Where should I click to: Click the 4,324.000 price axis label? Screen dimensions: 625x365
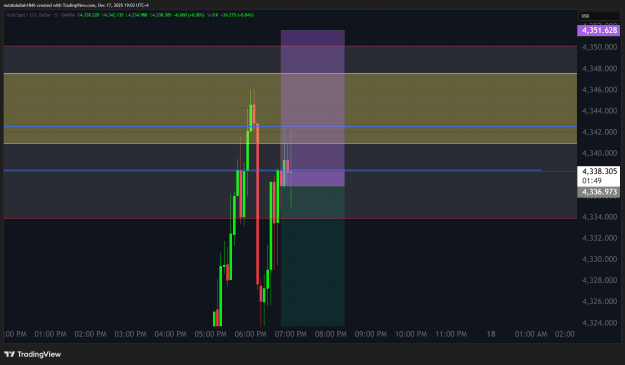(x=599, y=323)
